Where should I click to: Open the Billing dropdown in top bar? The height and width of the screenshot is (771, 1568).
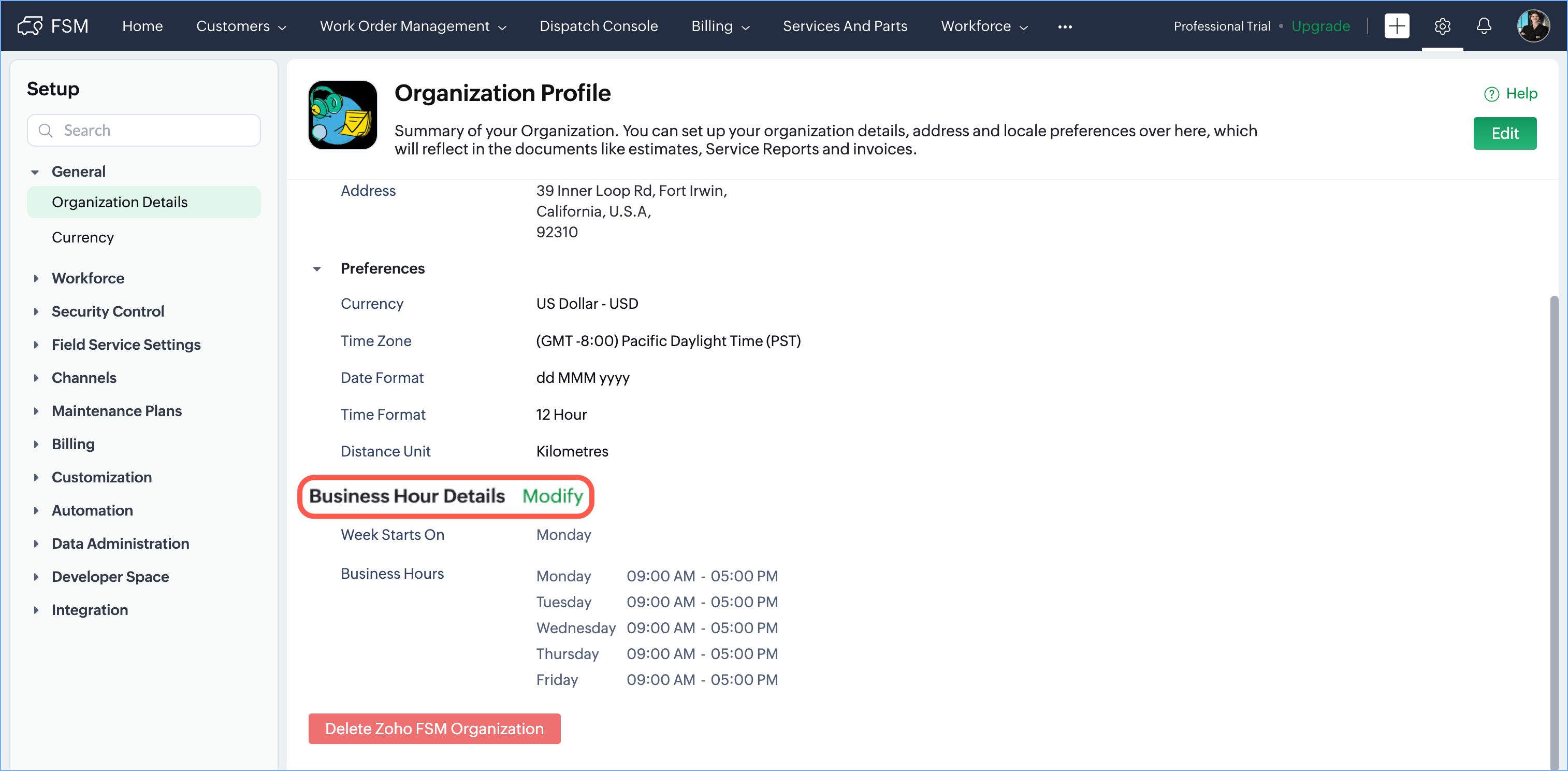pyautogui.click(x=720, y=26)
